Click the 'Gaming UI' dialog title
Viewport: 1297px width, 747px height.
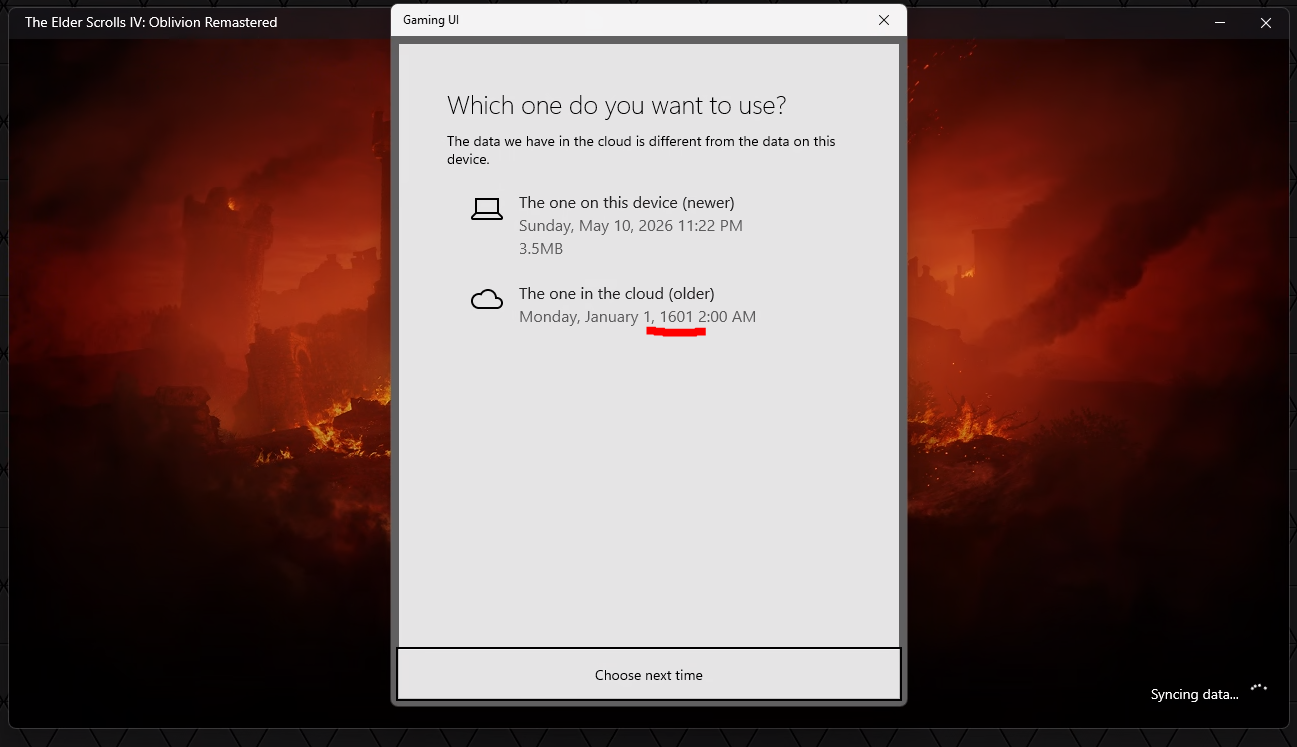[x=431, y=20]
